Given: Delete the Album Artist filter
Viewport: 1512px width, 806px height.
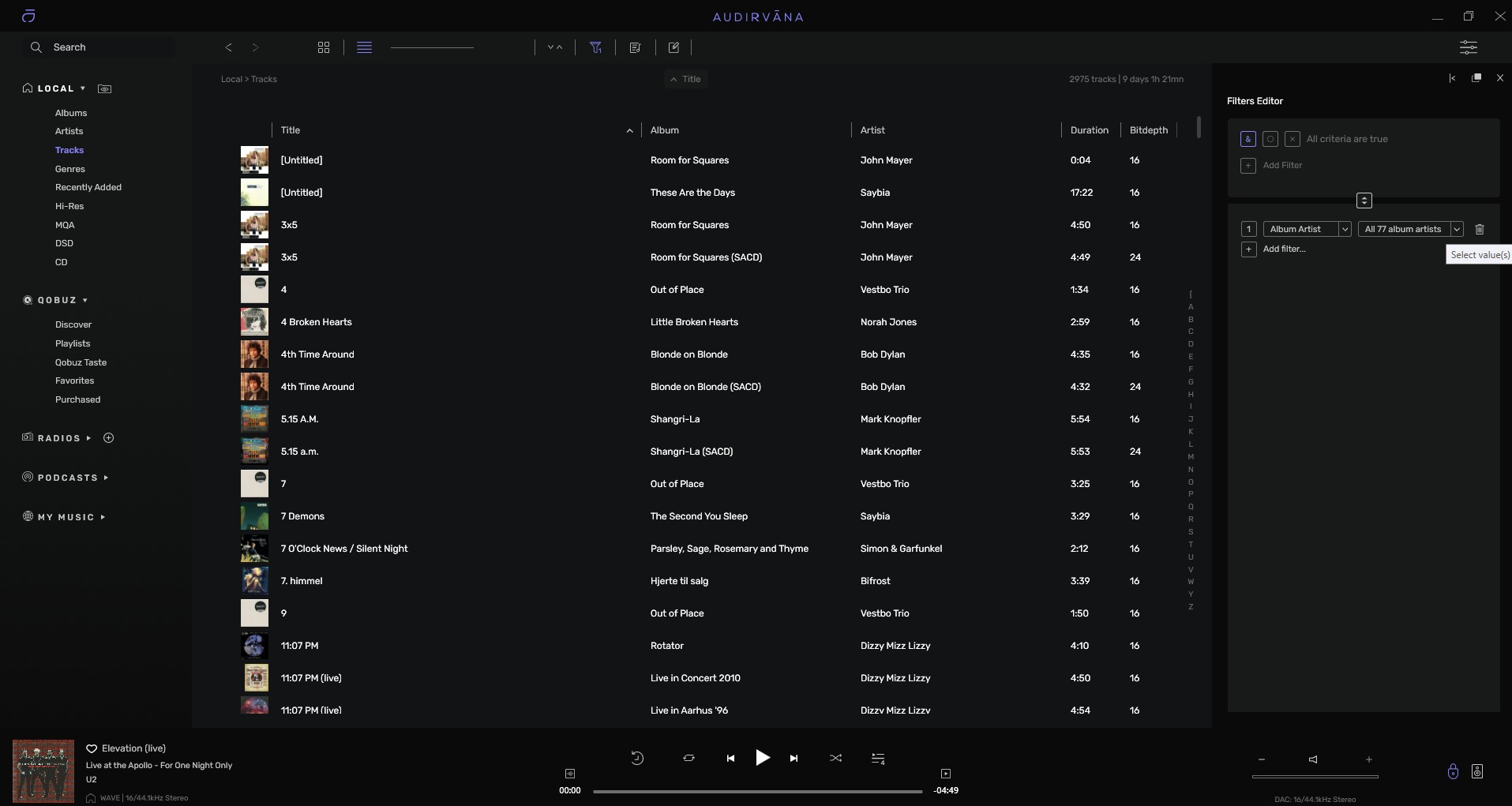Looking at the screenshot, I should 1480,229.
